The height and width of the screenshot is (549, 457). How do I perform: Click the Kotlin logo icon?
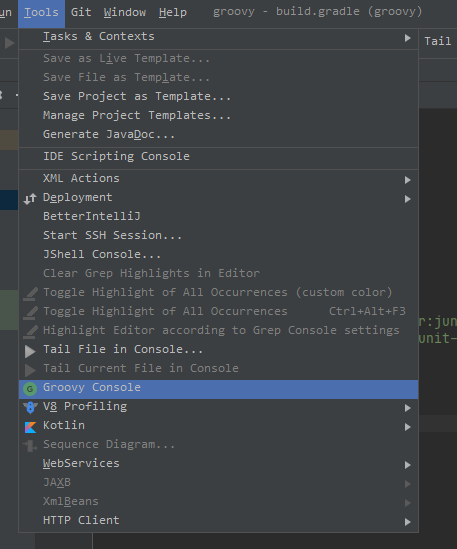[x=30, y=427]
